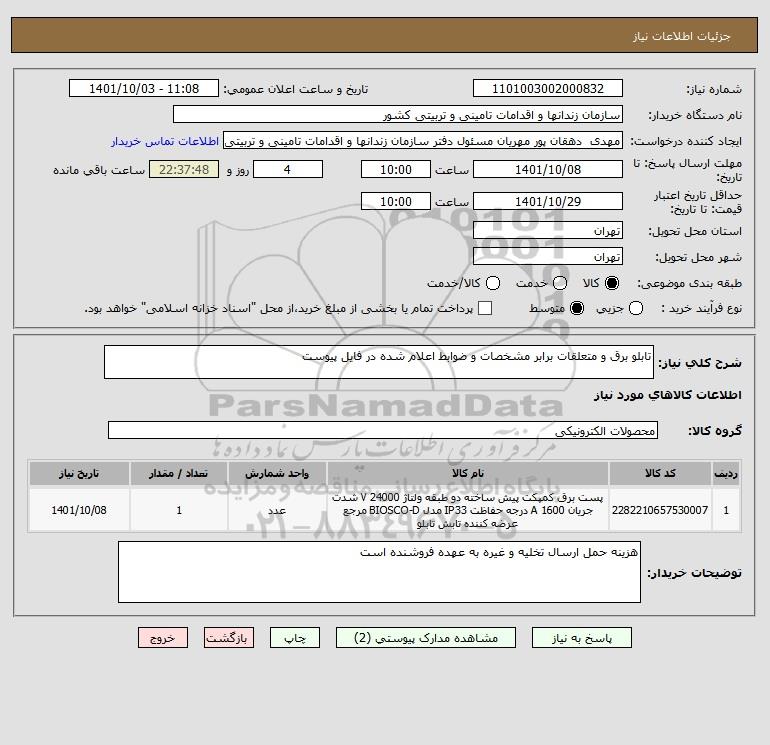
Task: Click the price validity date 1401/10/29 field
Action: pyautogui.click(x=548, y=201)
